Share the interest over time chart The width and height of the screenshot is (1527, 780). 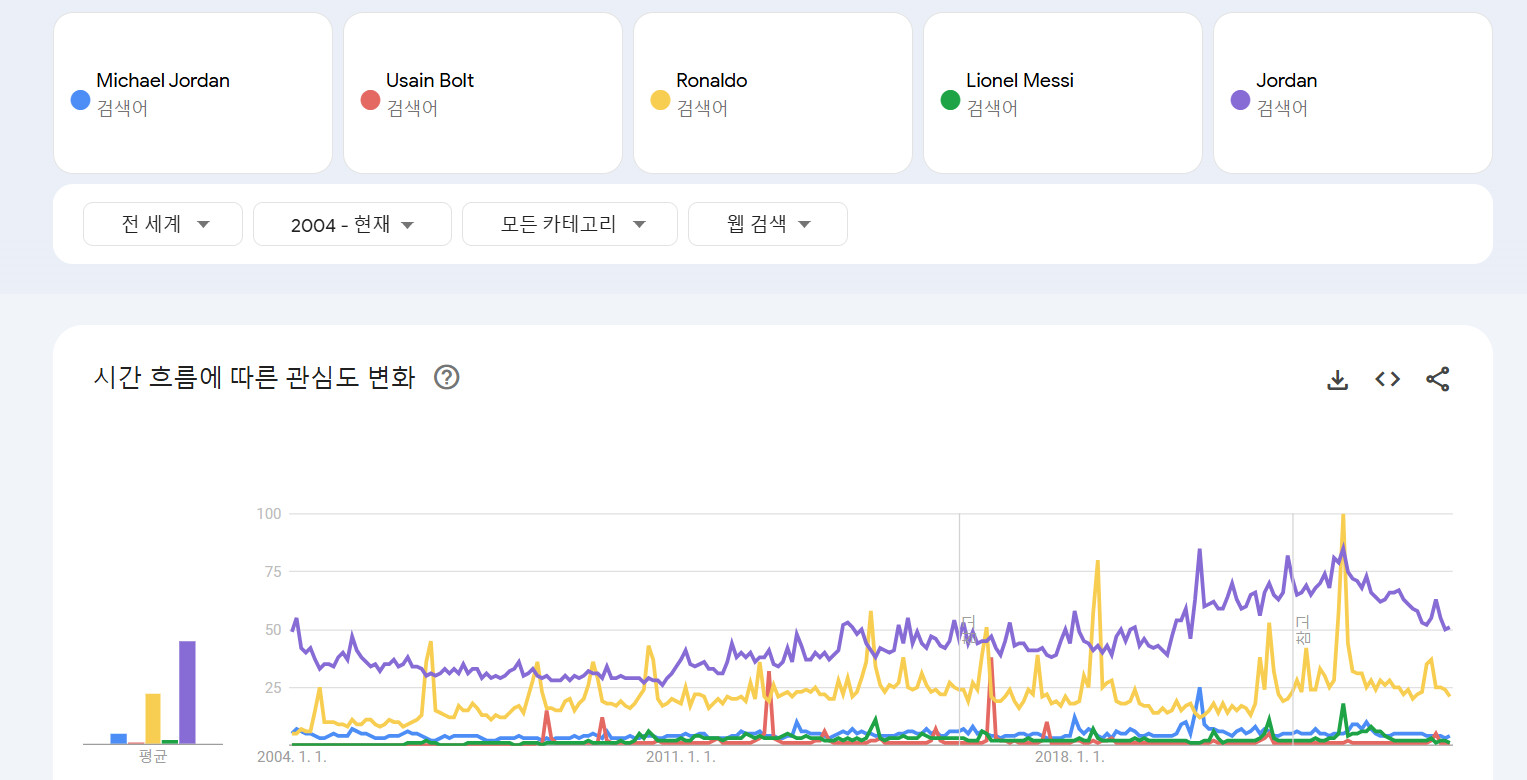1437,379
